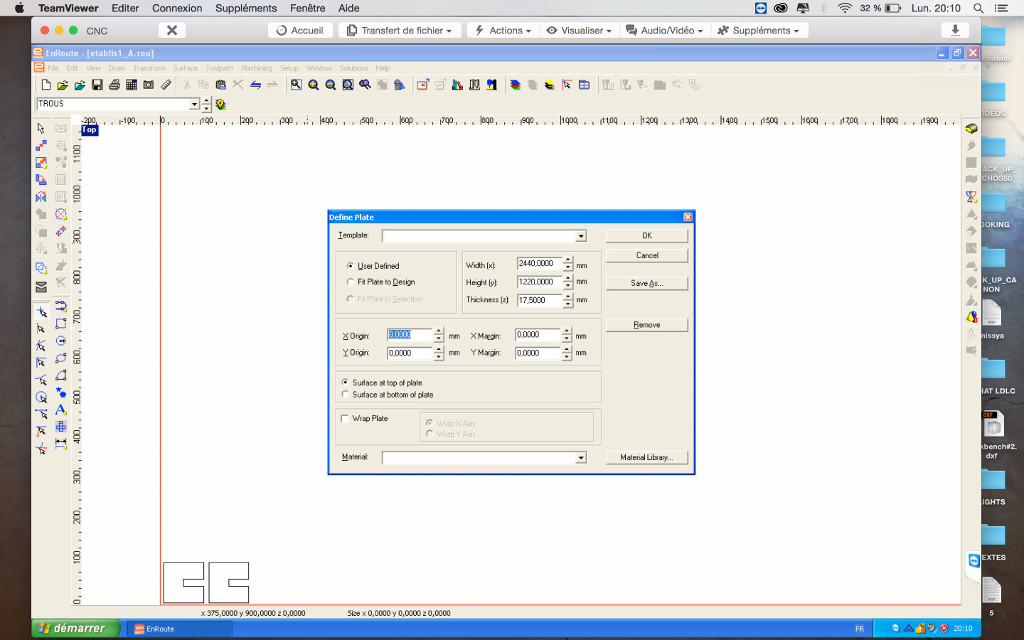Select the envelope-shaped tool in left toolbar
1024x640 pixels.
(41, 287)
